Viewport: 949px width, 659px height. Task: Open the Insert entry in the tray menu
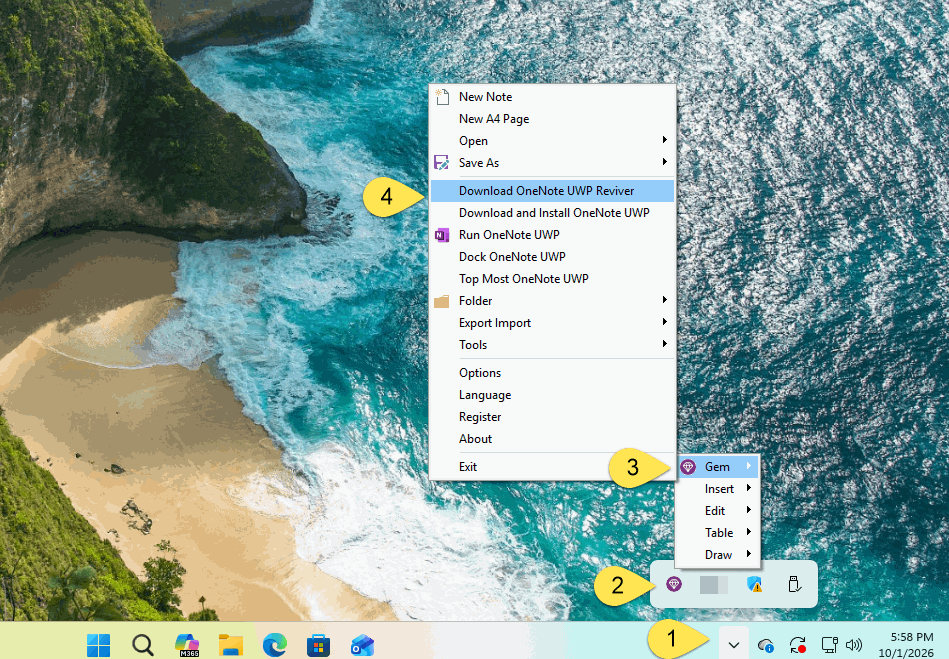717,489
